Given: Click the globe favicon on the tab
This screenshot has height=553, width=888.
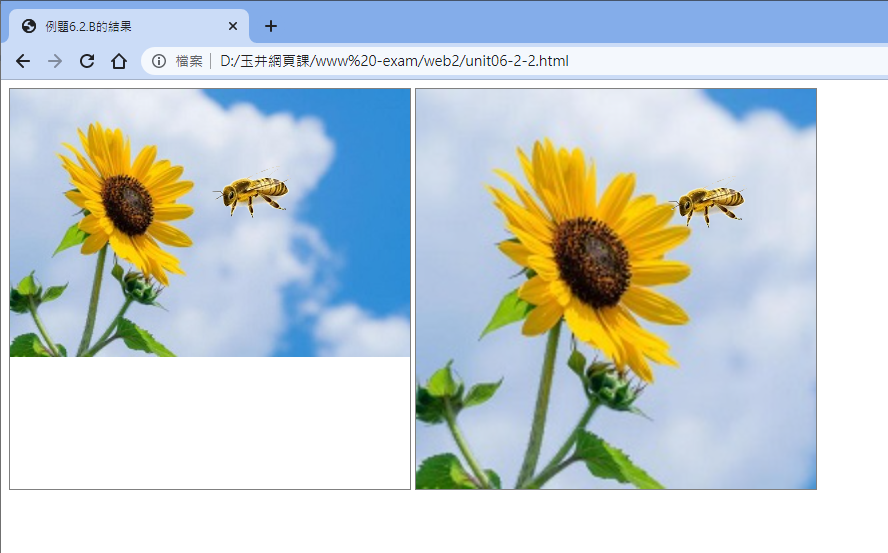Looking at the screenshot, I should click(x=29, y=26).
